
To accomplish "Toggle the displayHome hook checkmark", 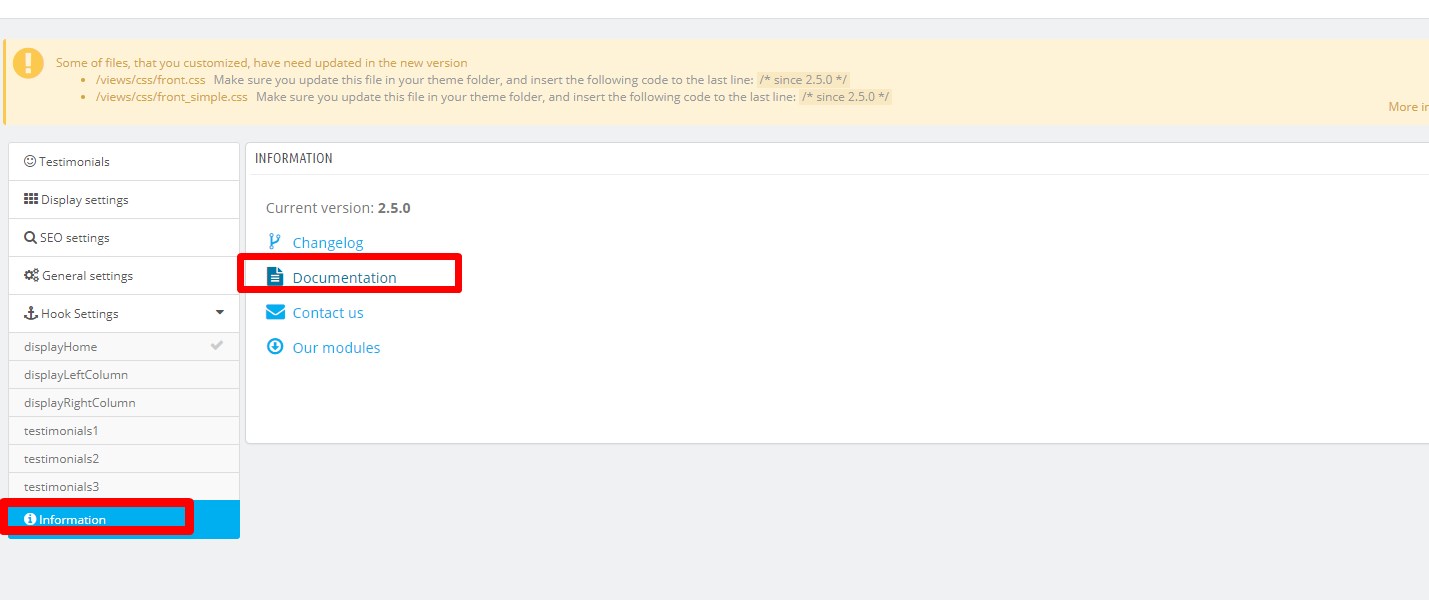I will (x=216, y=346).
